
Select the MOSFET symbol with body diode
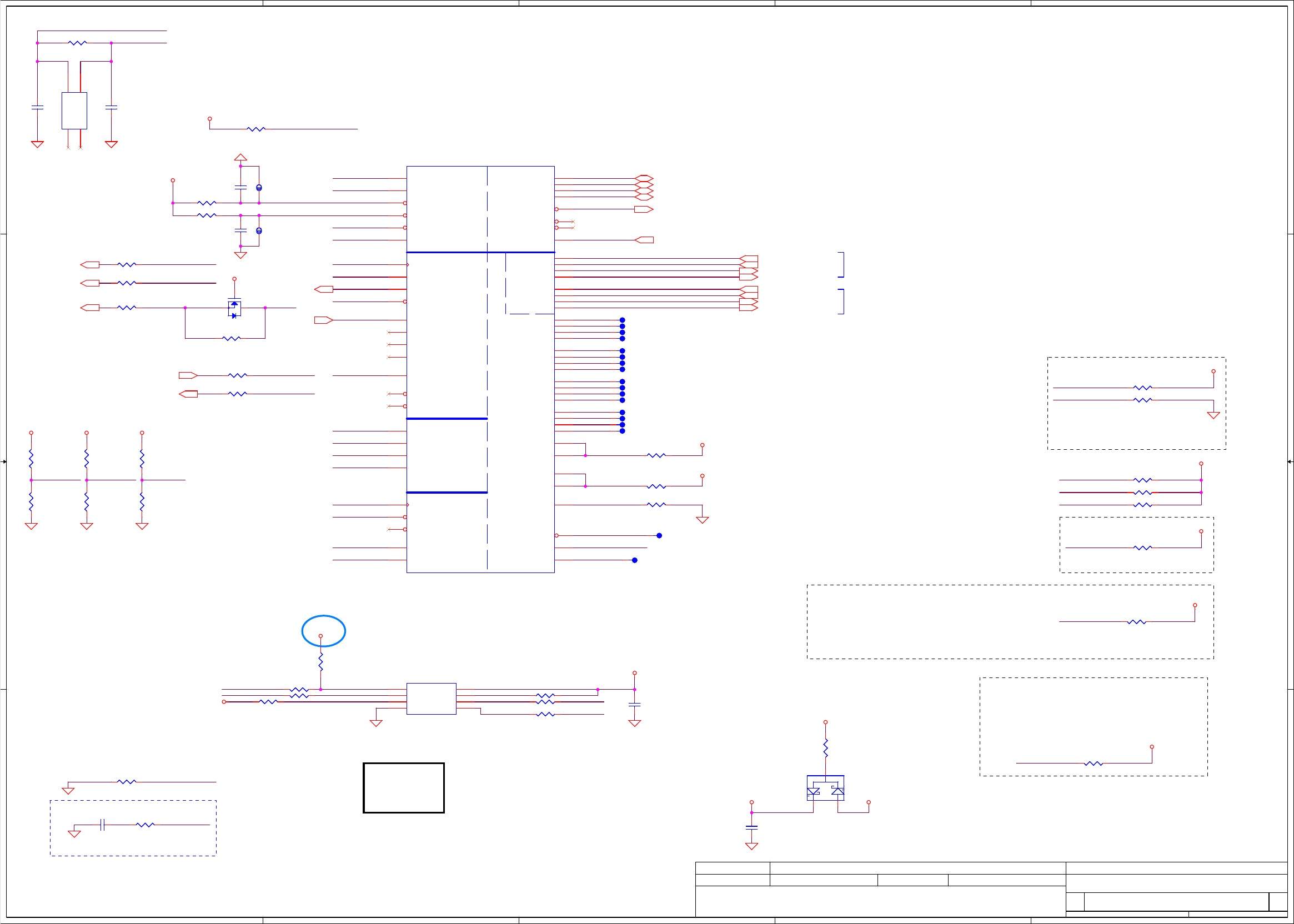pyautogui.click(x=234, y=308)
